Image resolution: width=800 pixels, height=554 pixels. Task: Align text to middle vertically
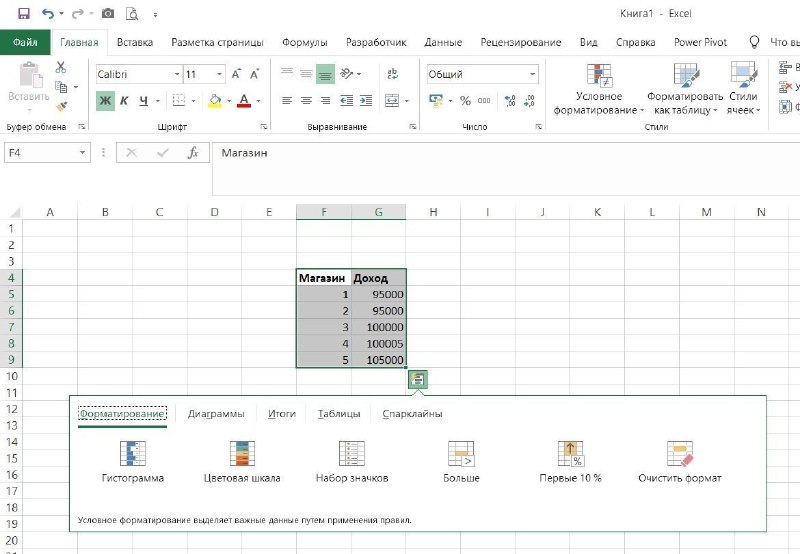click(x=306, y=73)
